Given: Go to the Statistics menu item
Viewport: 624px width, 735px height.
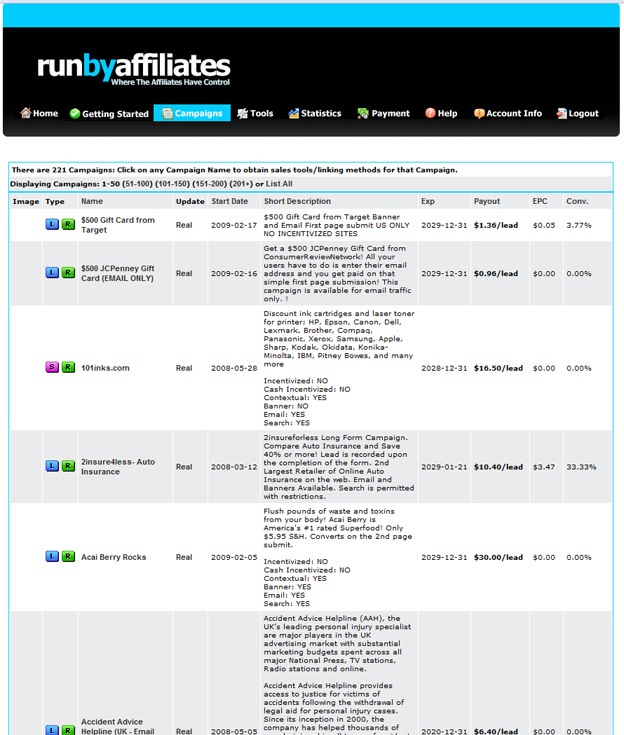Looking at the screenshot, I should point(315,113).
